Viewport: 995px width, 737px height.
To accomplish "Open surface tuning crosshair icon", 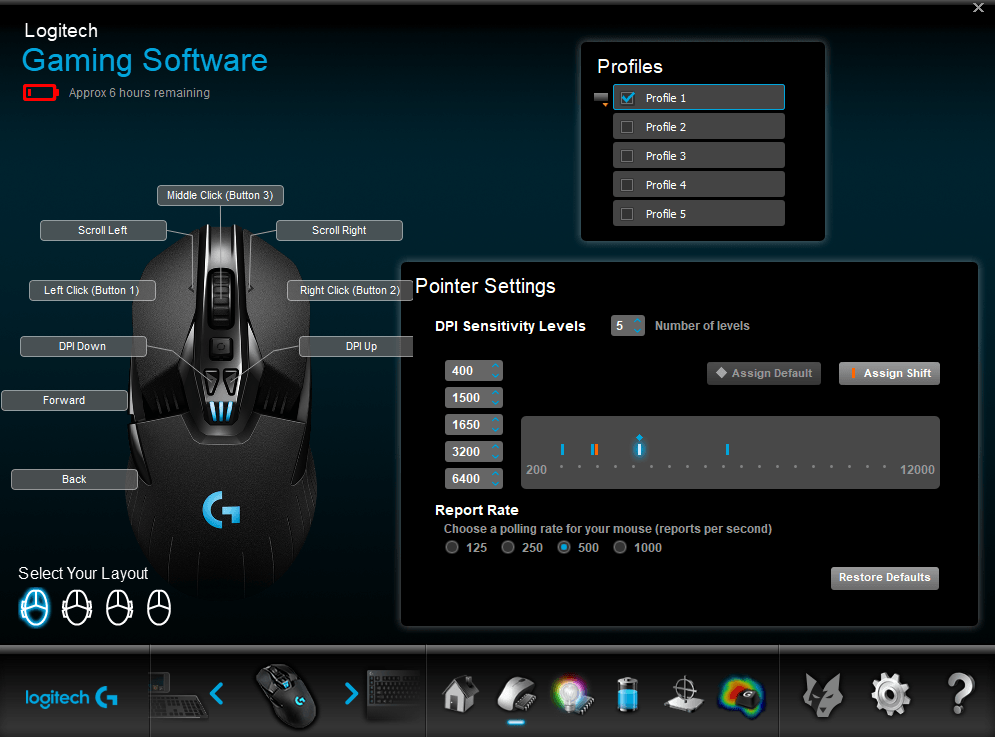I will 683,693.
